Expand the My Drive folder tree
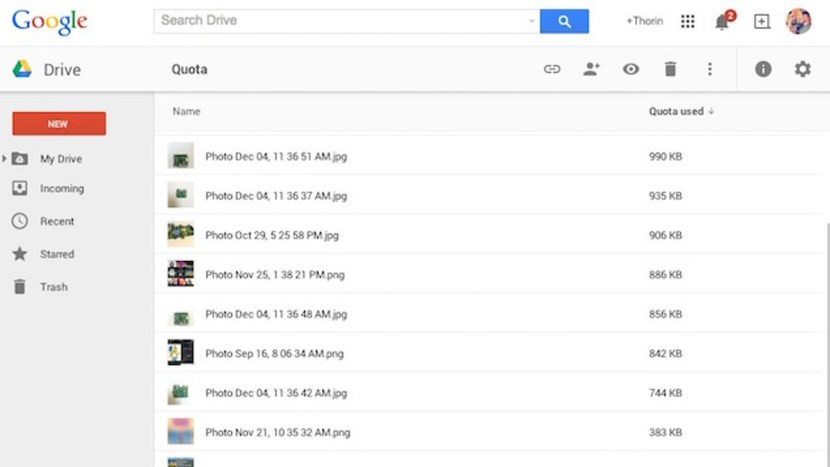Screen dimensions: 830x467 click(x=5, y=159)
